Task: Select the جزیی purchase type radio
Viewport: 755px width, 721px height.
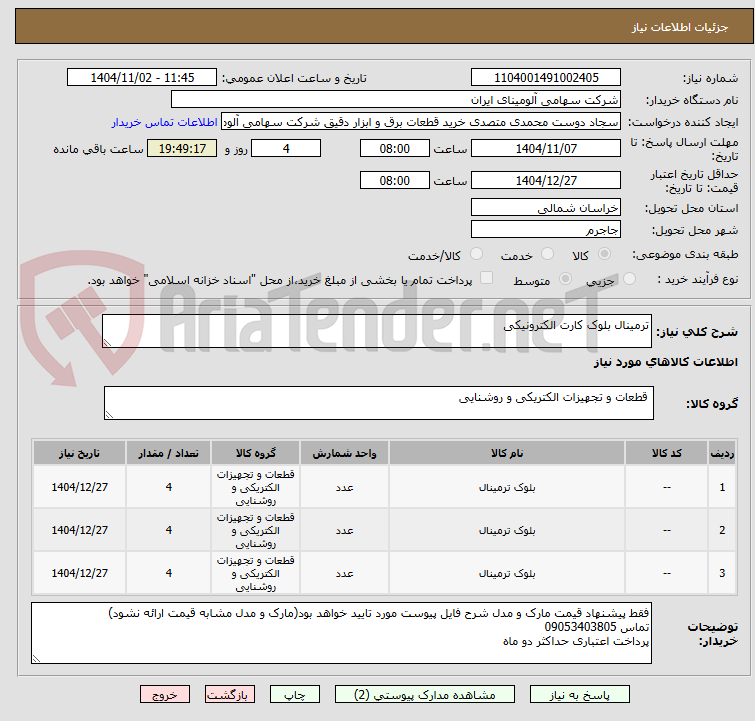Action: 629,279
